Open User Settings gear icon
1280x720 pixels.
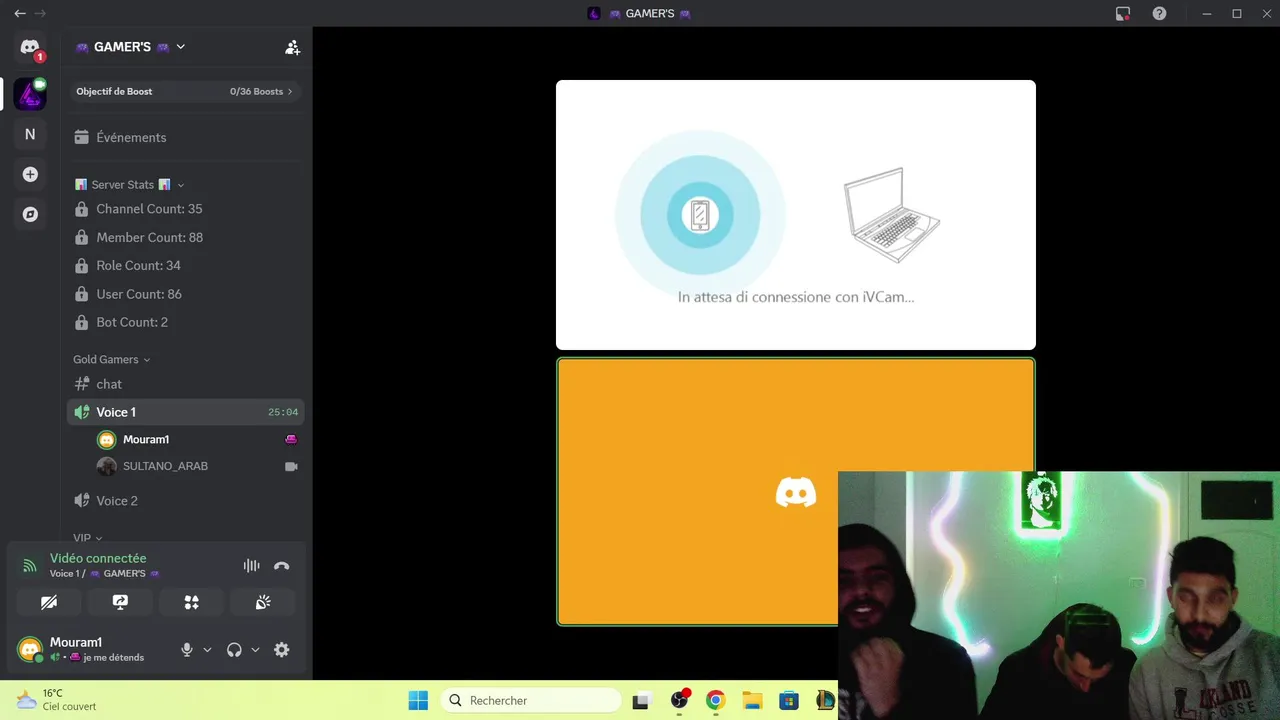[x=282, y=650]
